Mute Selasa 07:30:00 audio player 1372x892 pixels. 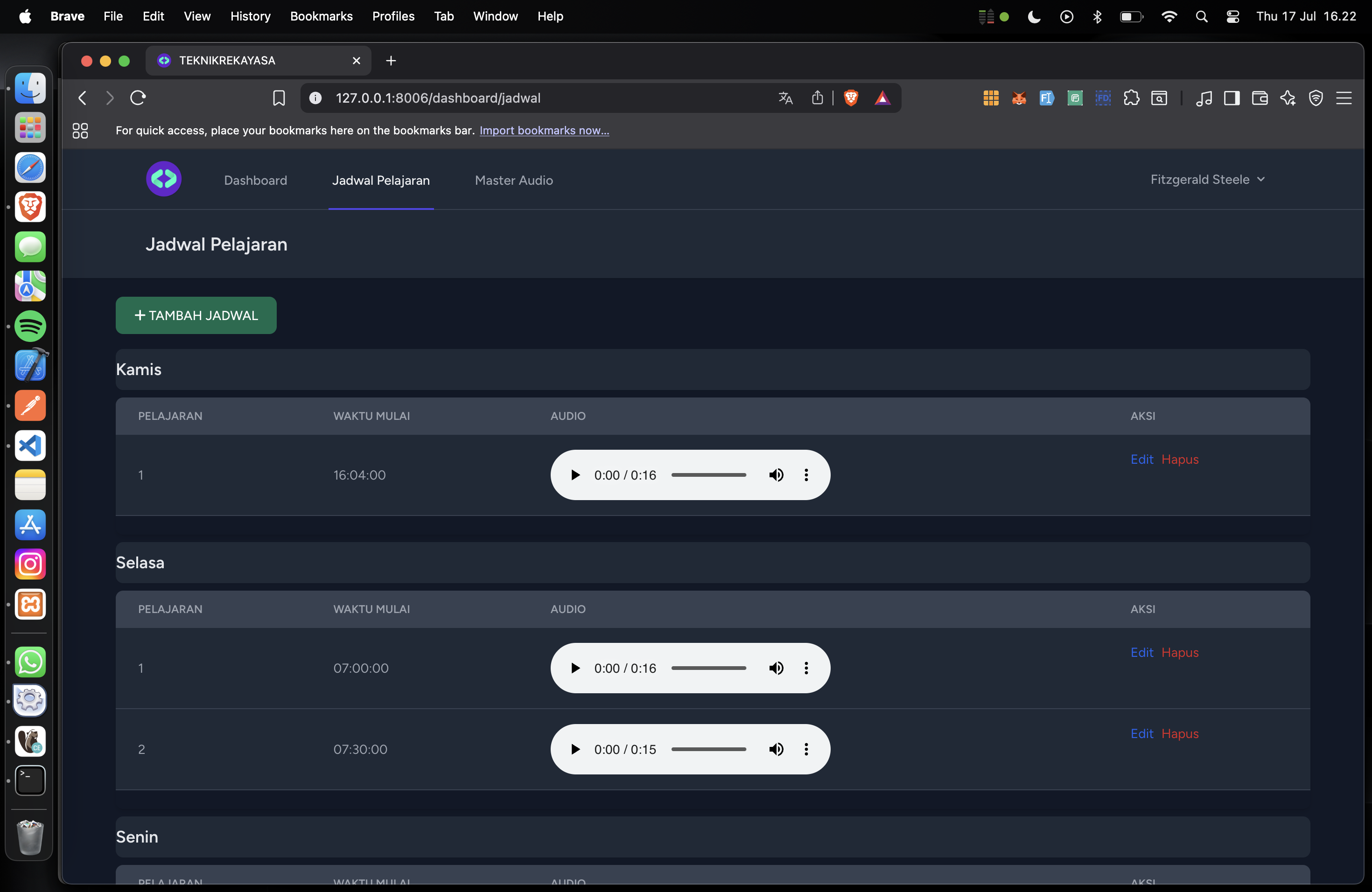[x=776, y=749]
